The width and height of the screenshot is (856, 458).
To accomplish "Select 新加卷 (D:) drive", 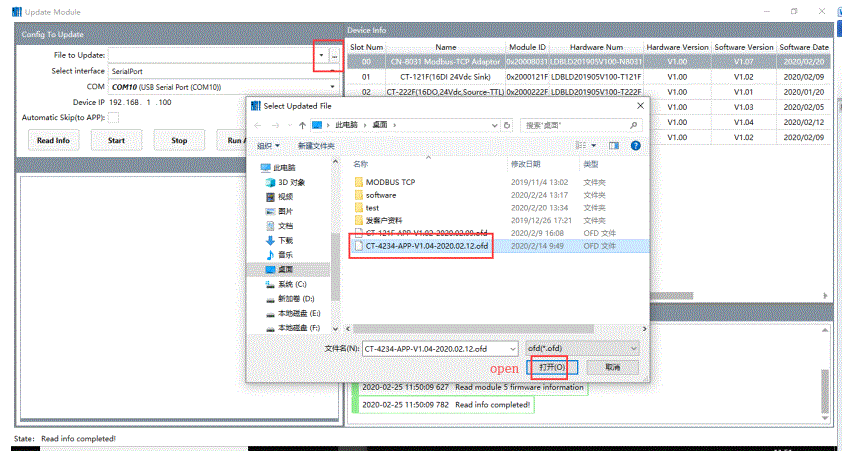I will pos(290,299).
